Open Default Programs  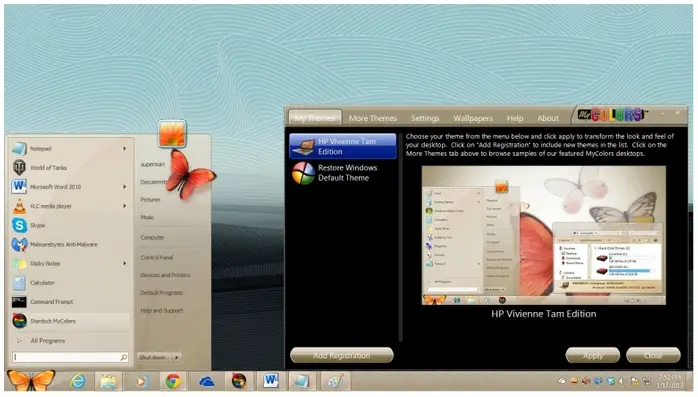coord(161,292)
